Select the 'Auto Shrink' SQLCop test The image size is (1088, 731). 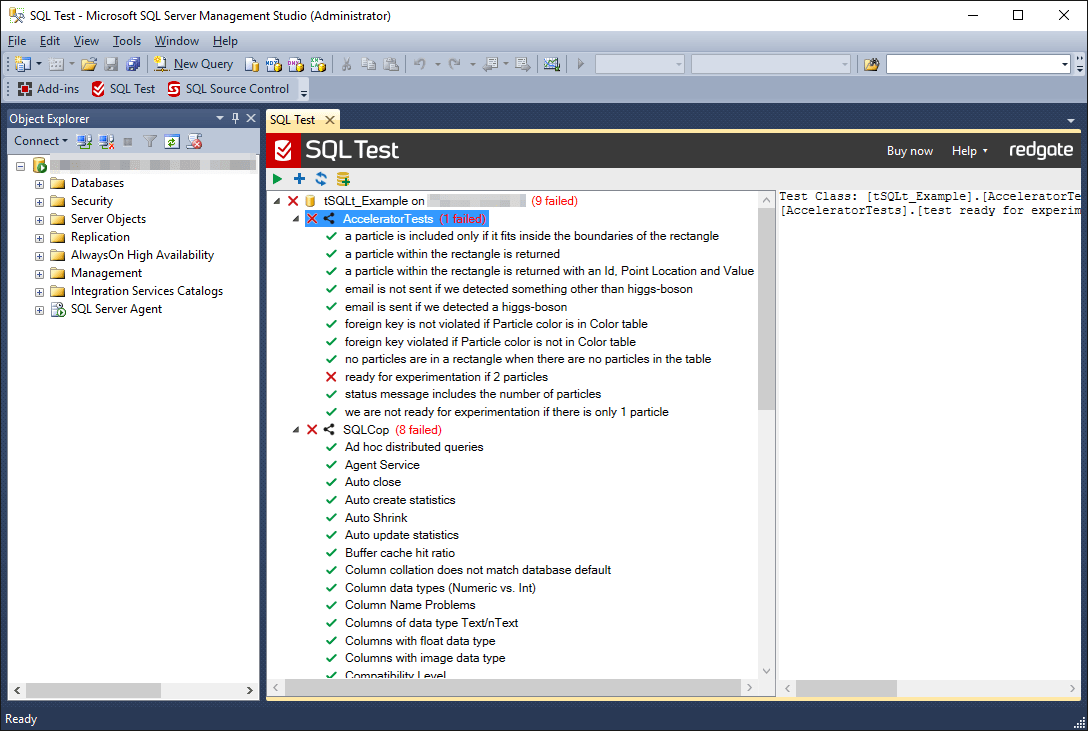click(376, 517)
